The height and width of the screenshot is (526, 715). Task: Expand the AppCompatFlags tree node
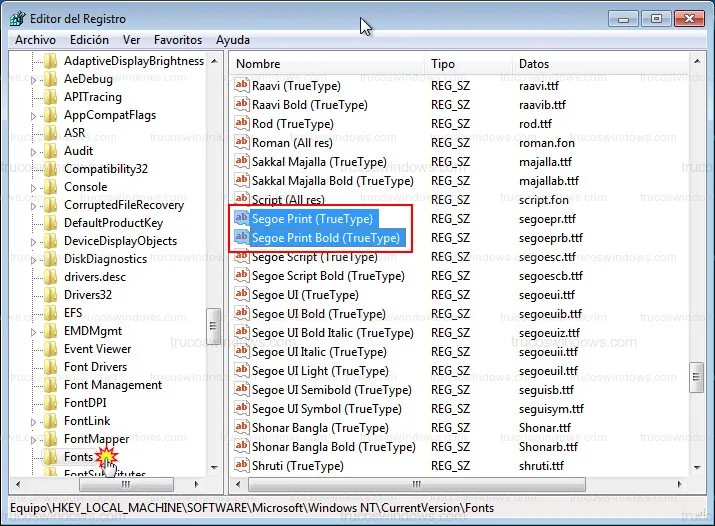point(34,115)
